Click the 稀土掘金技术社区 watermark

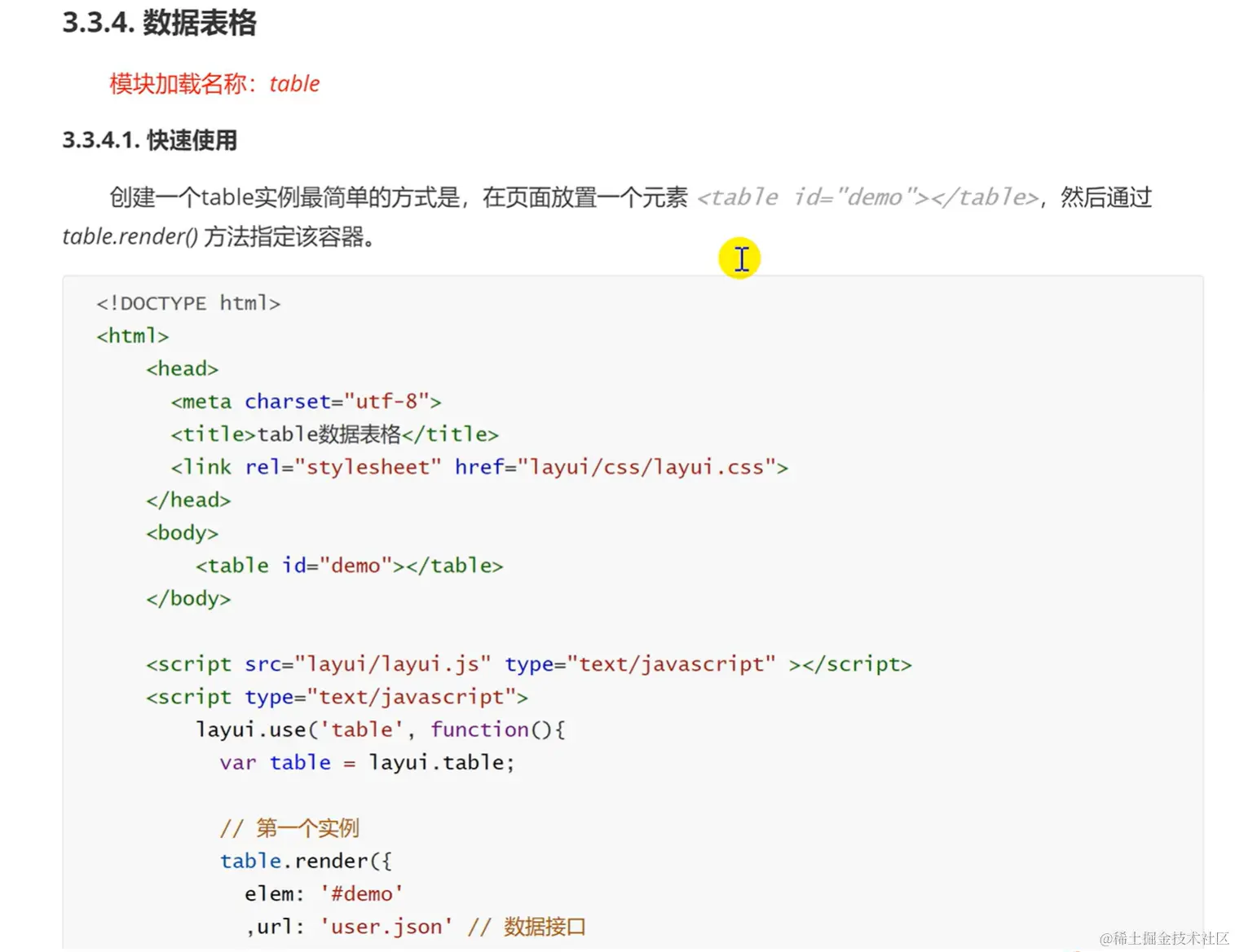[1164, 938]
